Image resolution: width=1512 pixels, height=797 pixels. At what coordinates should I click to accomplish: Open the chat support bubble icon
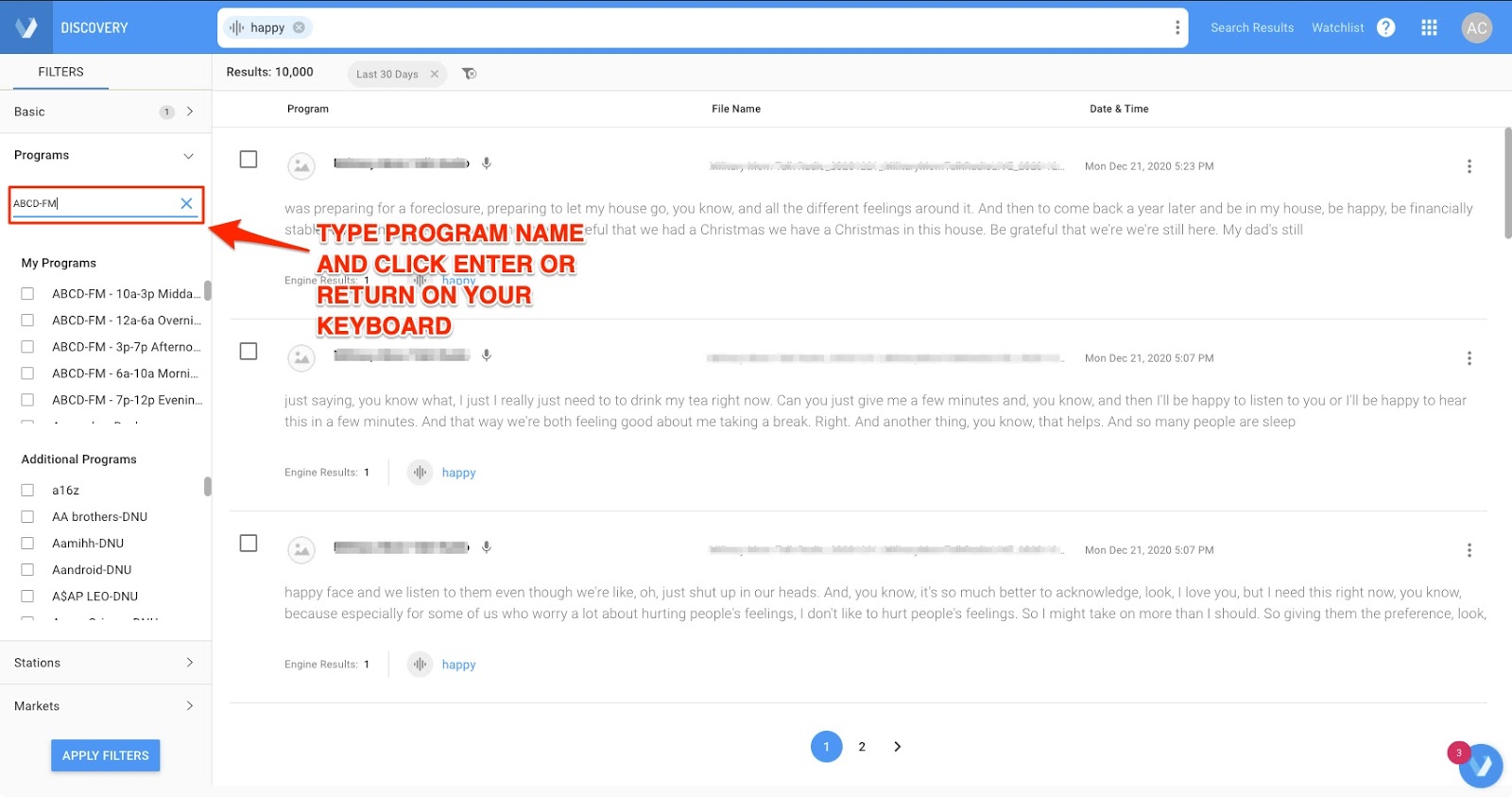click(x=1480, y=765)
